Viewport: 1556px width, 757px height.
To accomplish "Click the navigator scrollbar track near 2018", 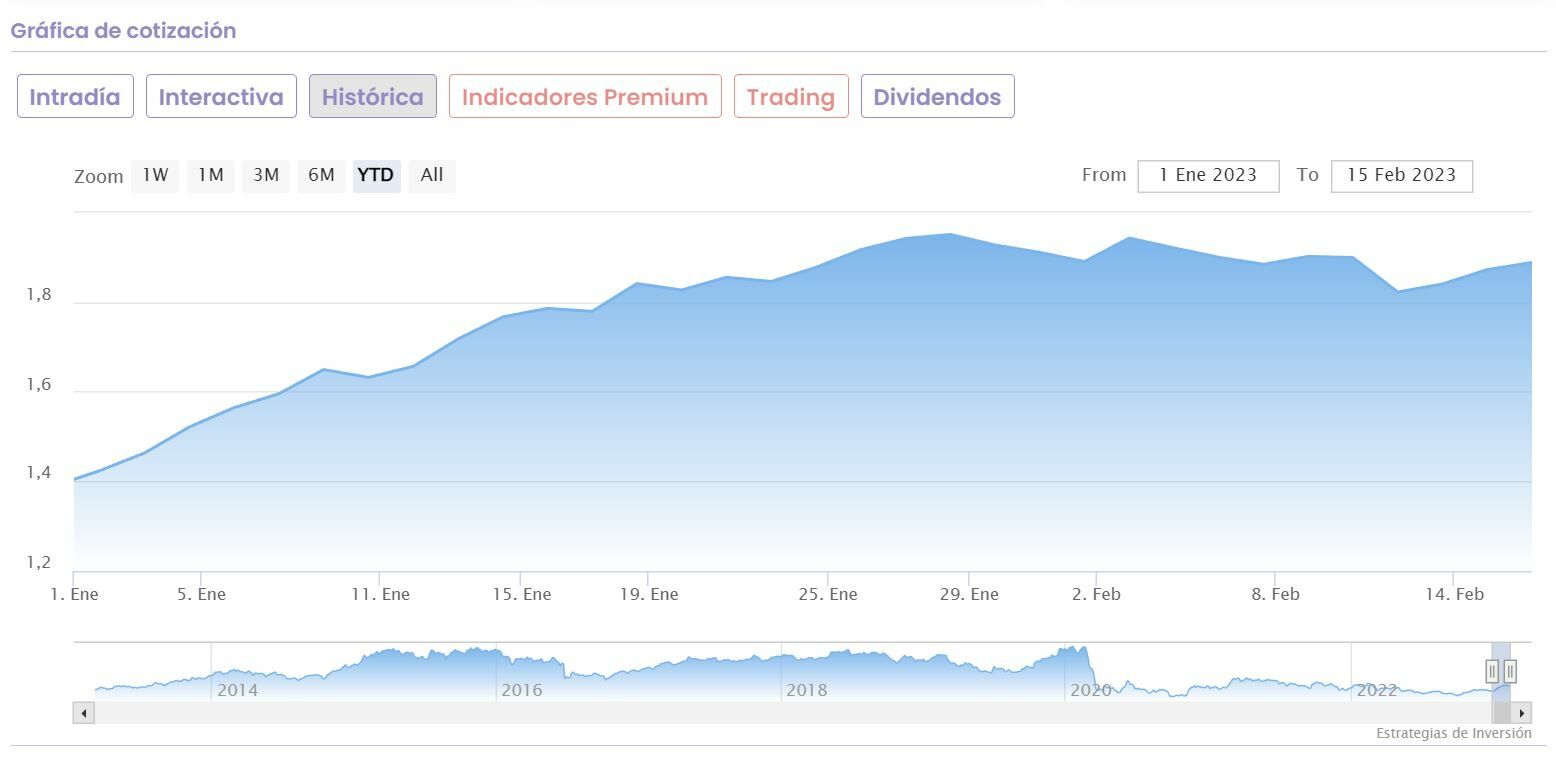I will [x=806, y=713].
